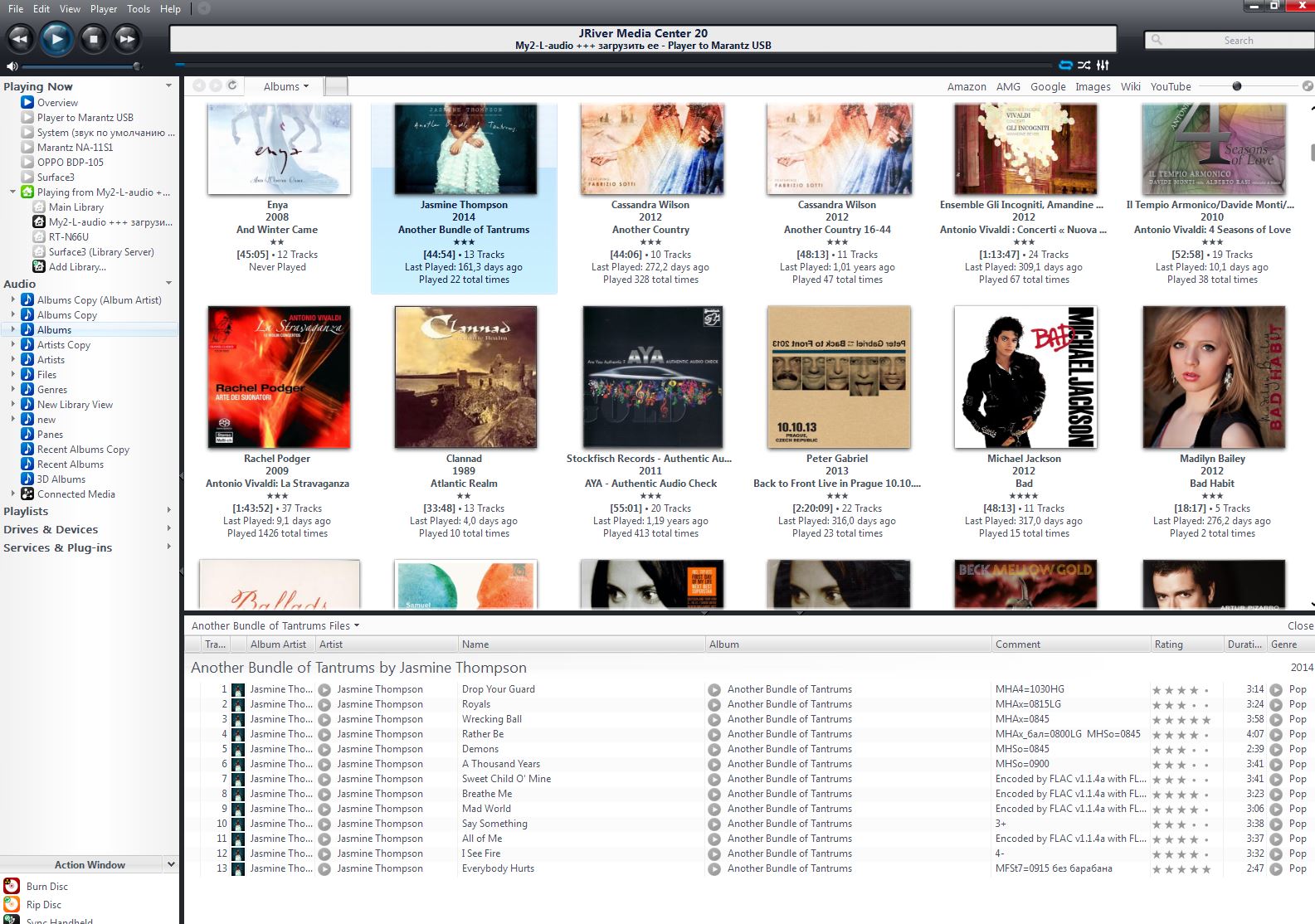Click the navigate back arrow icon
Viewport: 1315px width, 924px height.
[199, 85]
